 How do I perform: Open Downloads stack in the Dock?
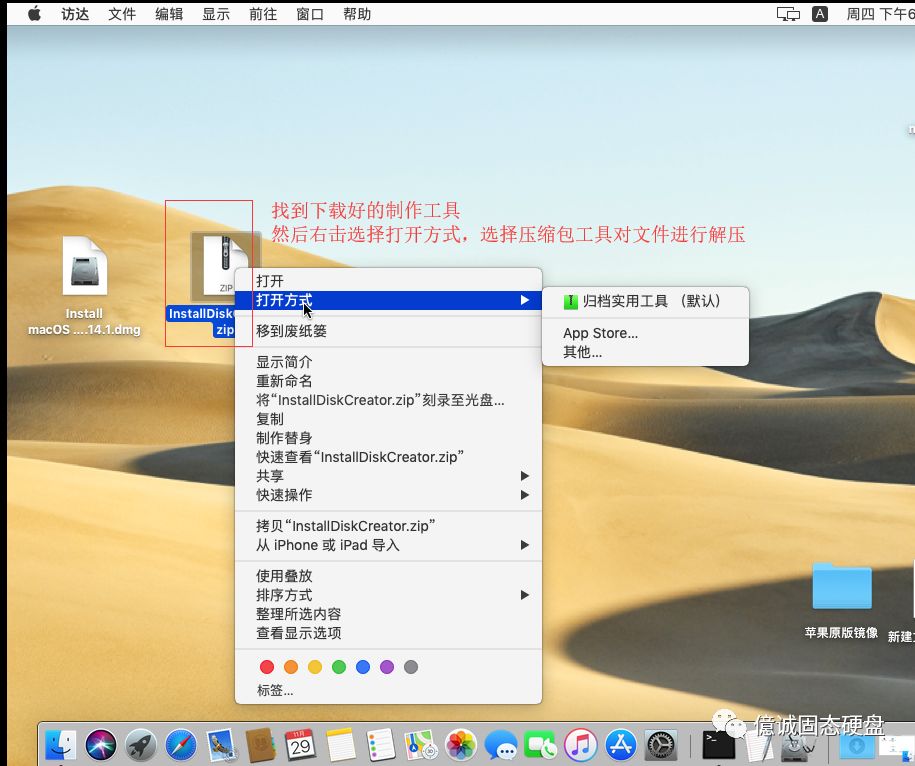pos(856,745)
